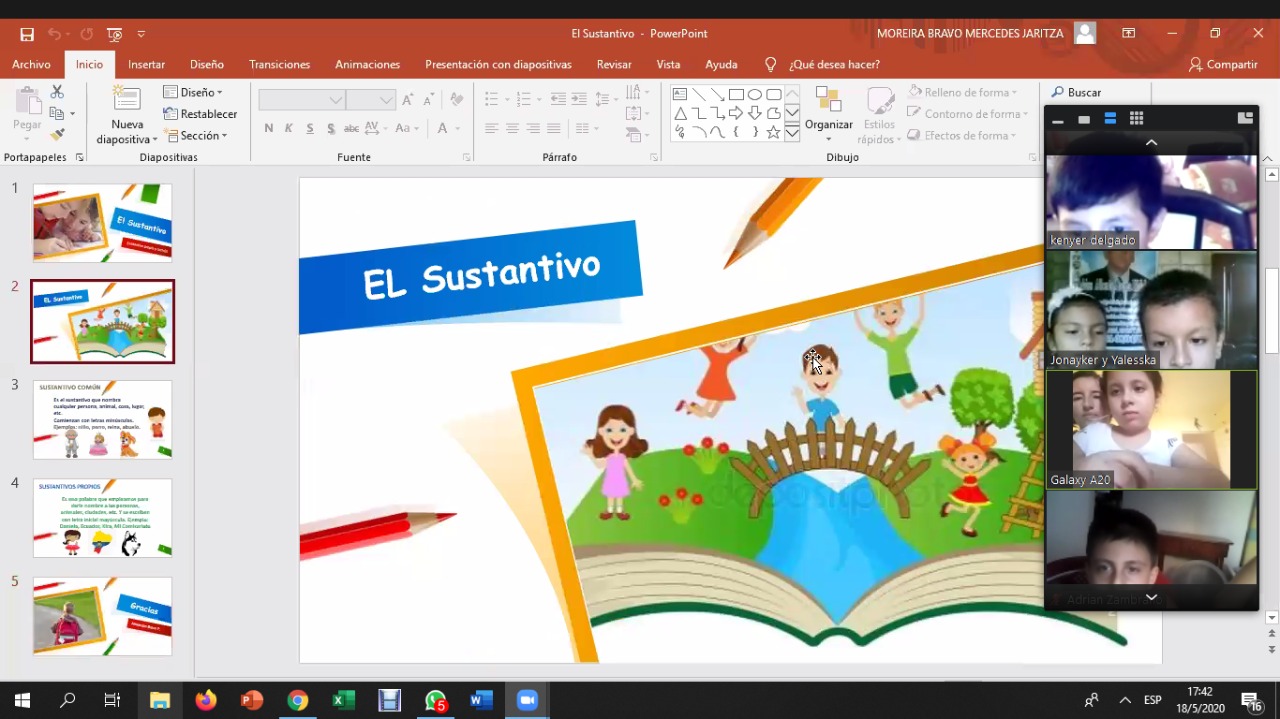This screenshot has width=1280, height=719.
Task: Select the 5-point star shape
Action: (773, 132)
